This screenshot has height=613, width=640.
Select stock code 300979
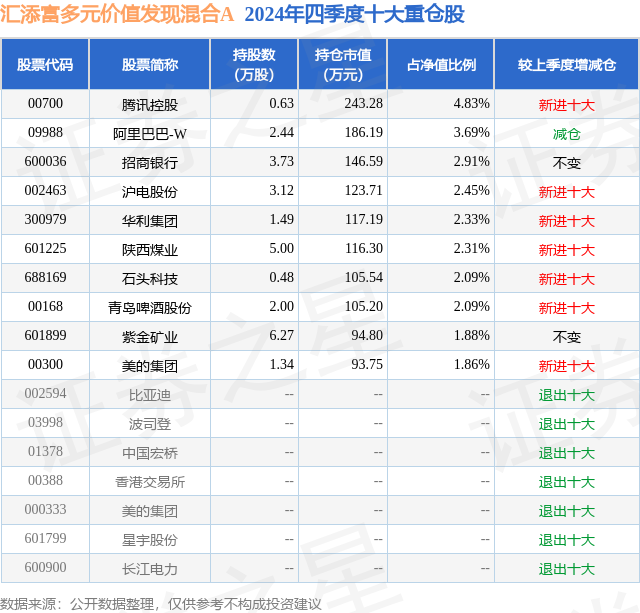point(45,220)
